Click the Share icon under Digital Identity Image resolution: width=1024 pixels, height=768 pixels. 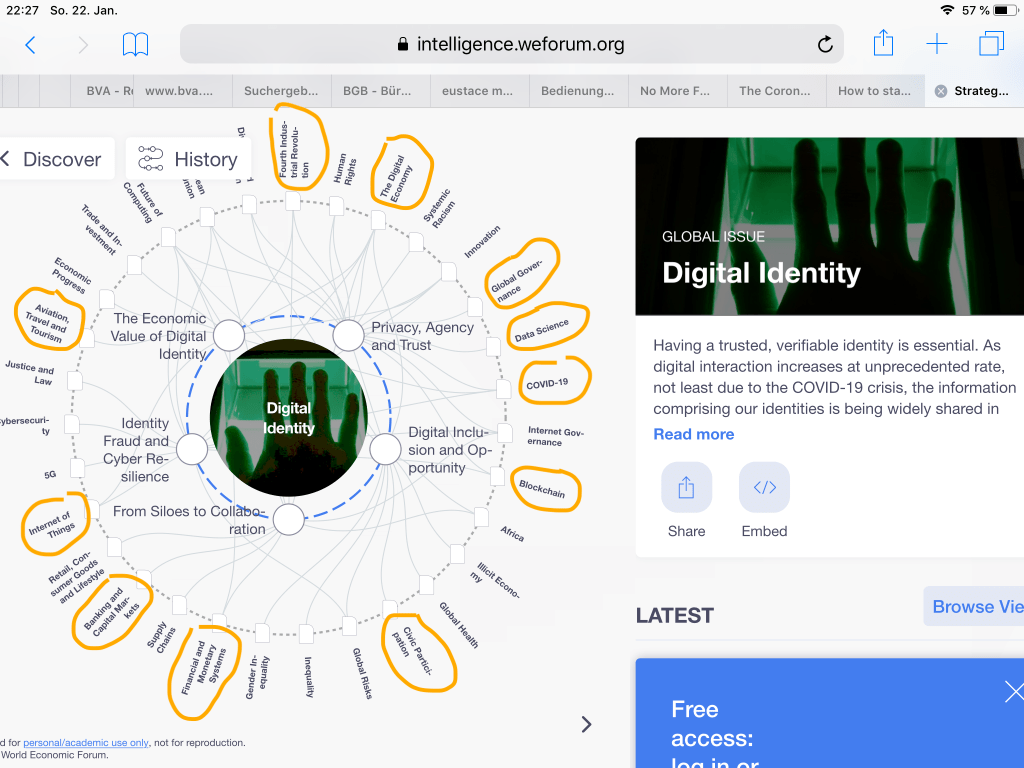pos(686,487)
